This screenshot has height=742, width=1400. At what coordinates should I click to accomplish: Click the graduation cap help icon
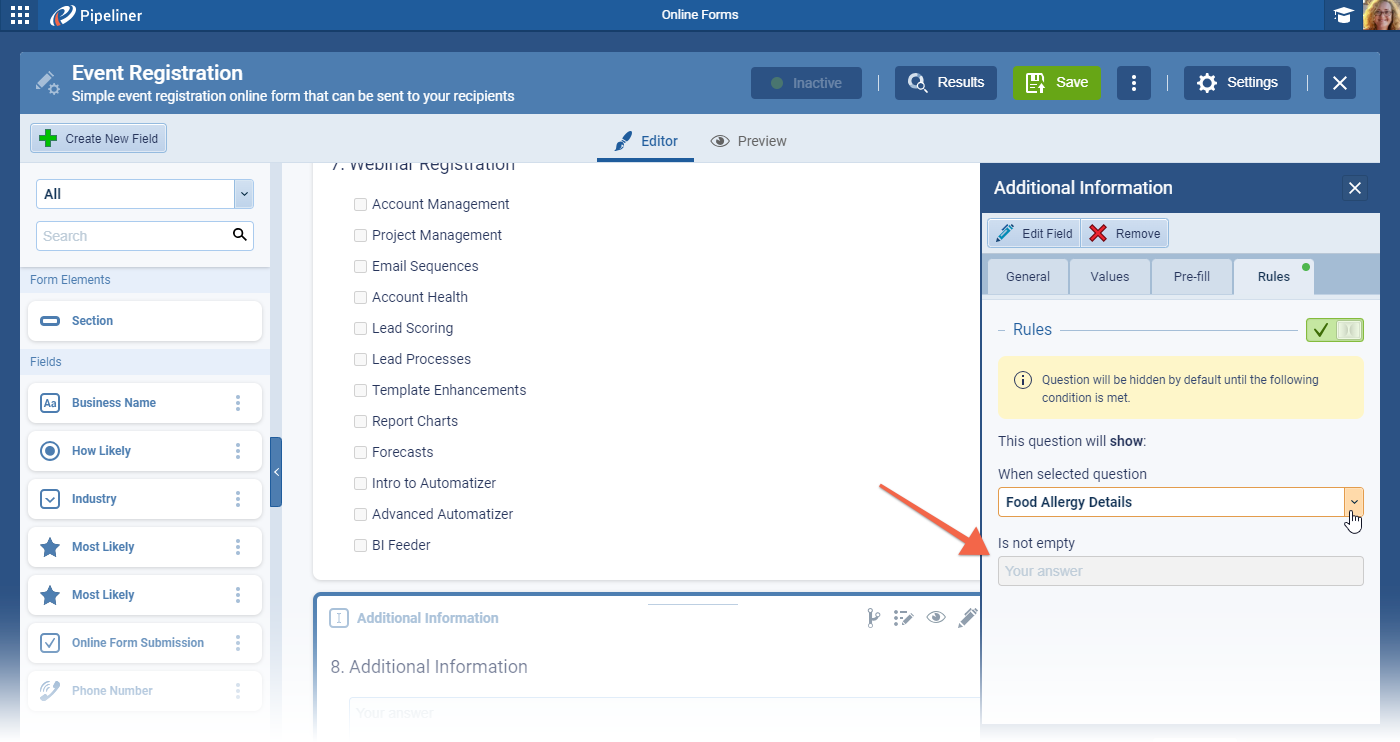pyautogui.click(x=1343, y=15)
